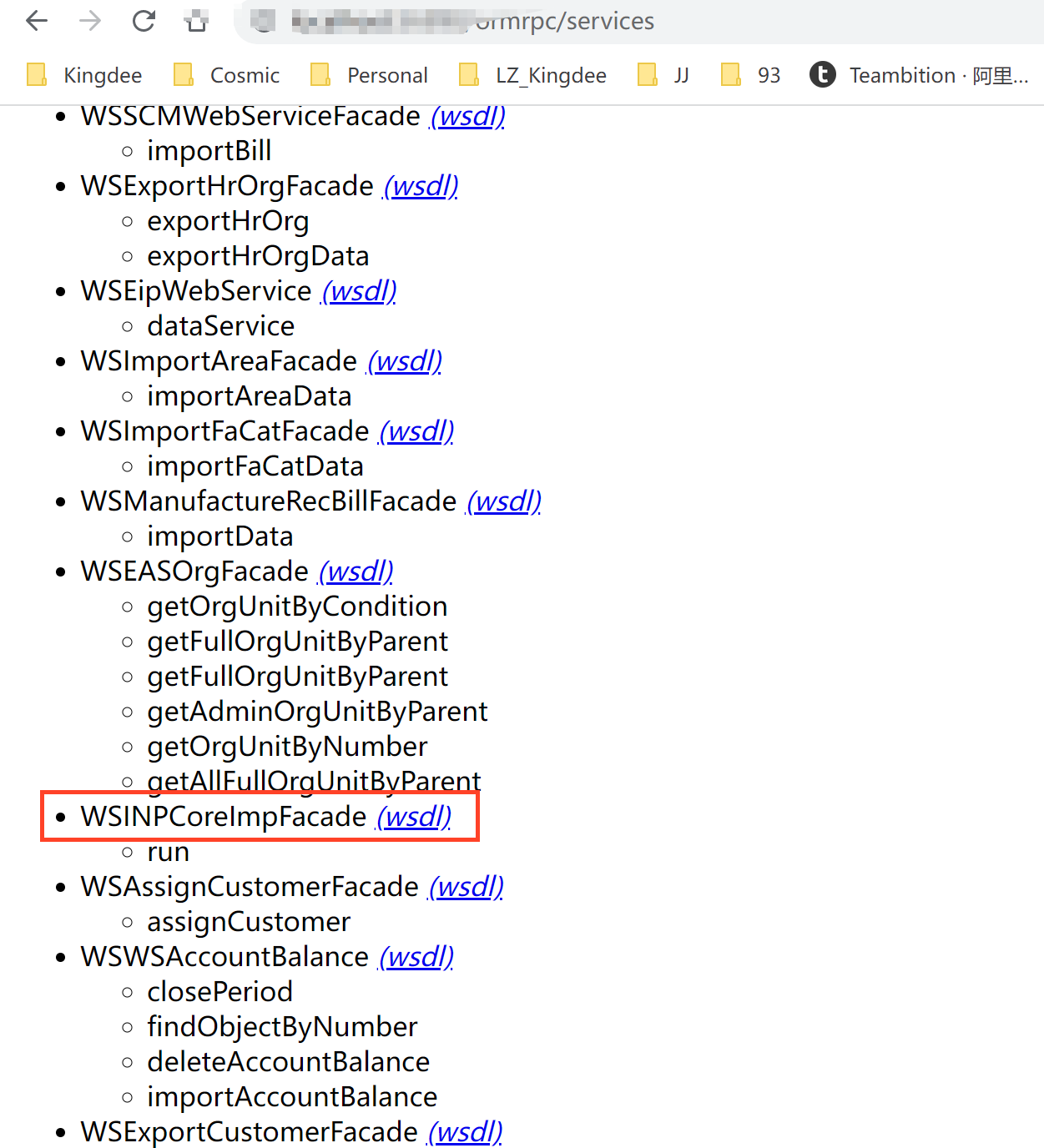The width and height of the screenshot is (1044, 1148).
Task: Open the home page icon
Action: 197,21
